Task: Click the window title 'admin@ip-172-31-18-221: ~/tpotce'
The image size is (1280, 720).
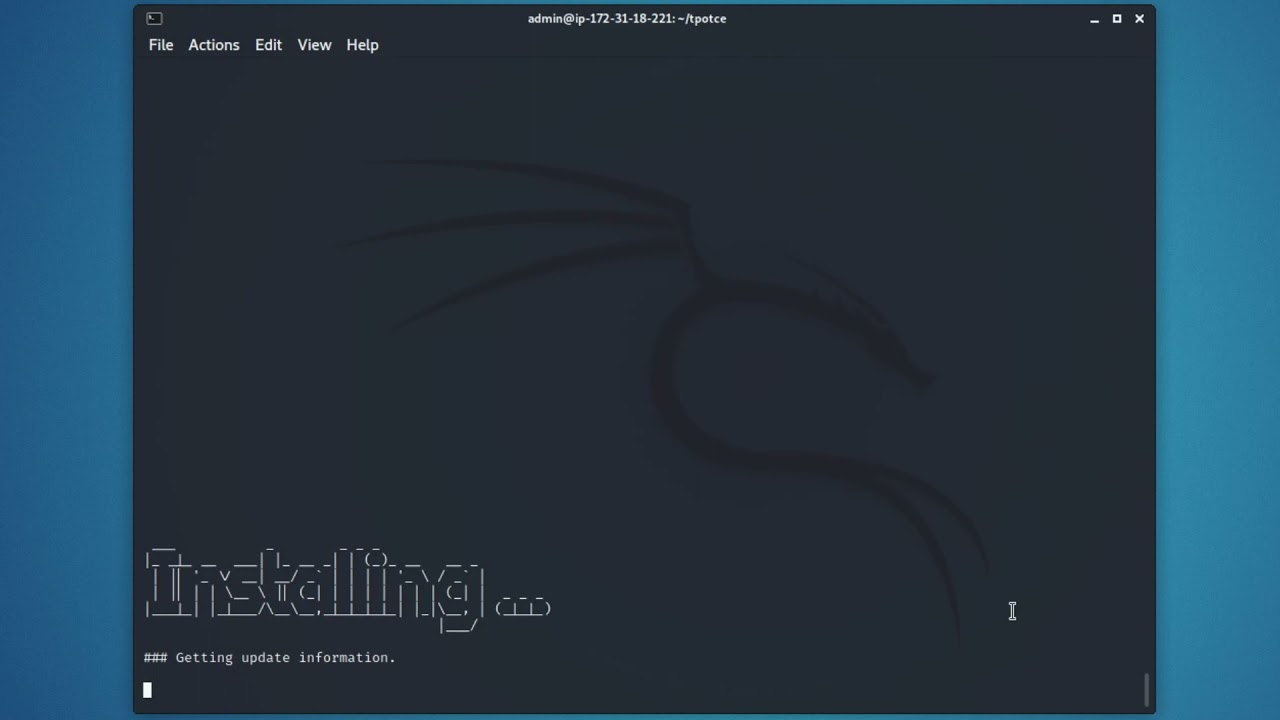Action: pos(627,18)
